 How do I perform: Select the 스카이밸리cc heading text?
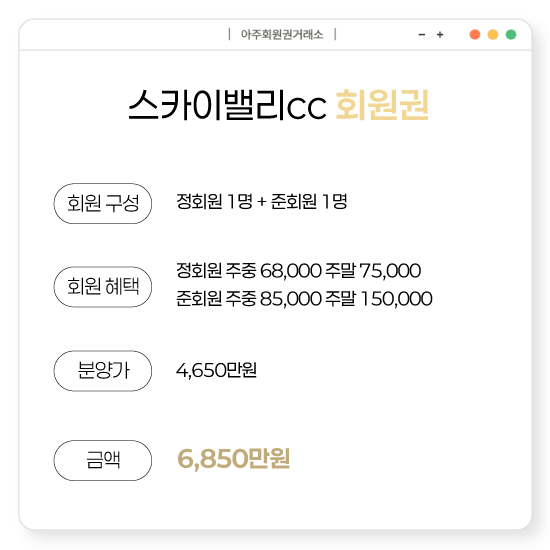(227, 105)
